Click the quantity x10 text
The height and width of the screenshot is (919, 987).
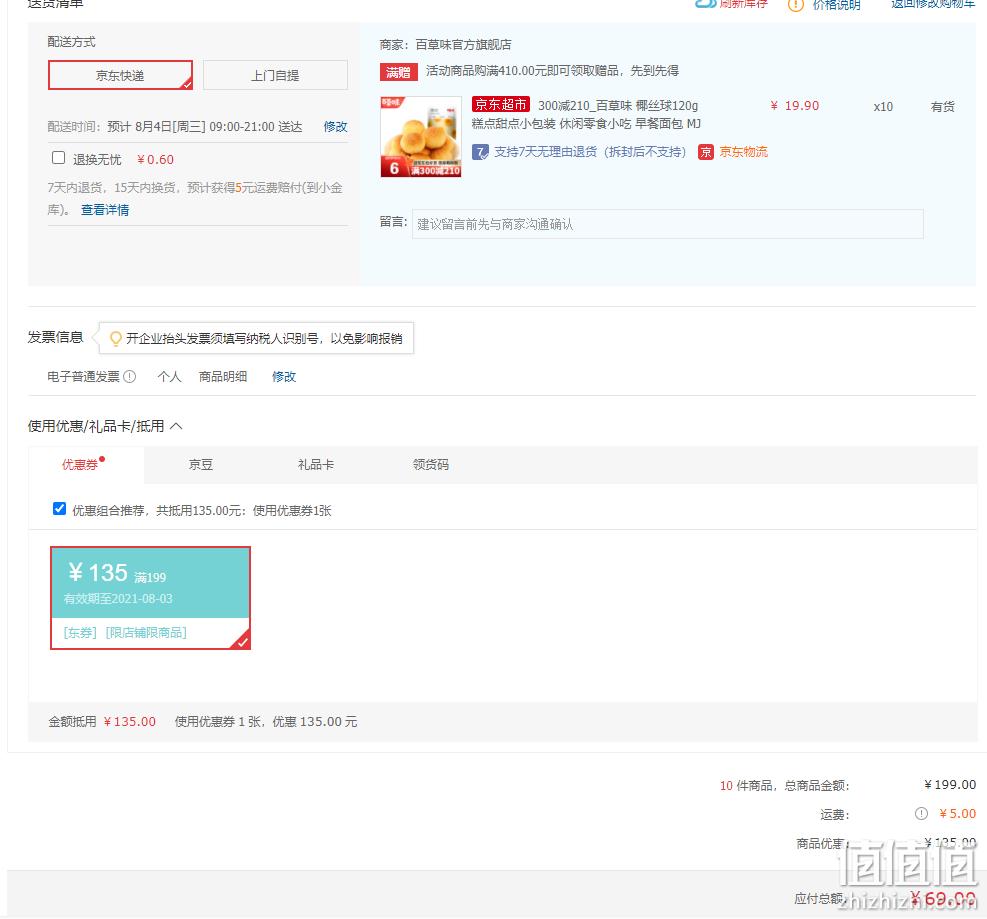[x=883, y=107]
